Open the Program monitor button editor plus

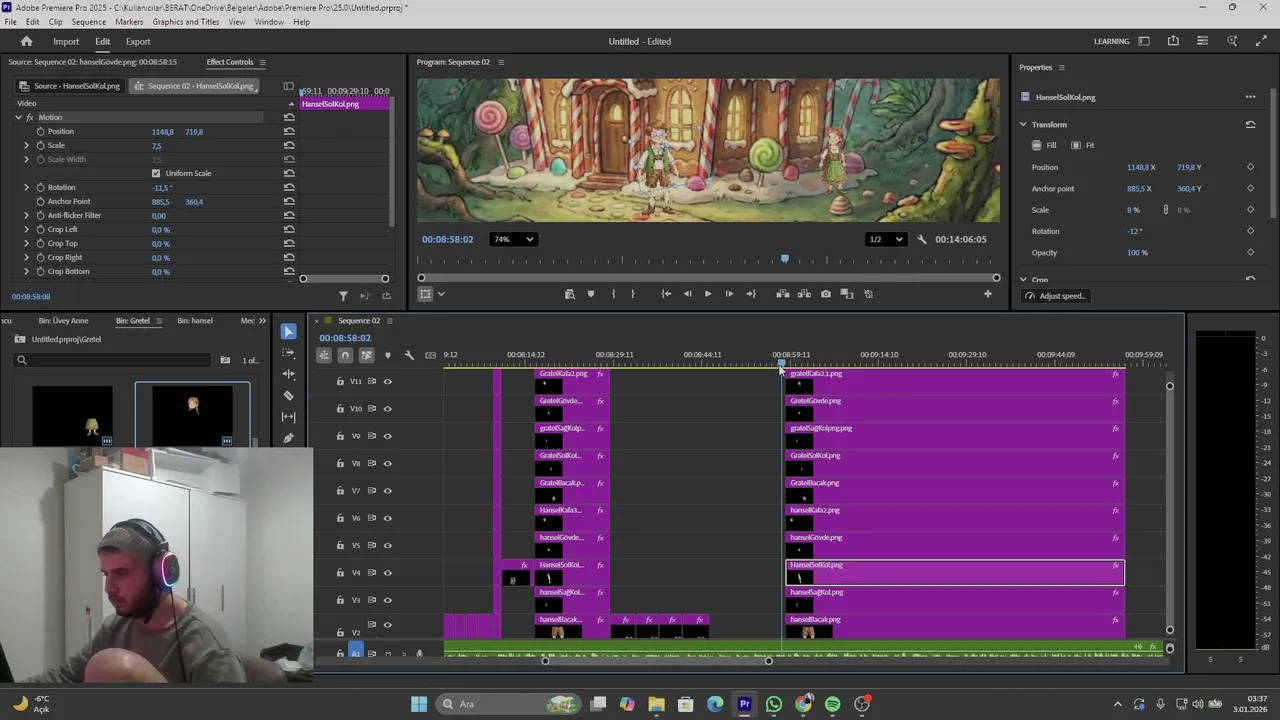tap(988, 294)
